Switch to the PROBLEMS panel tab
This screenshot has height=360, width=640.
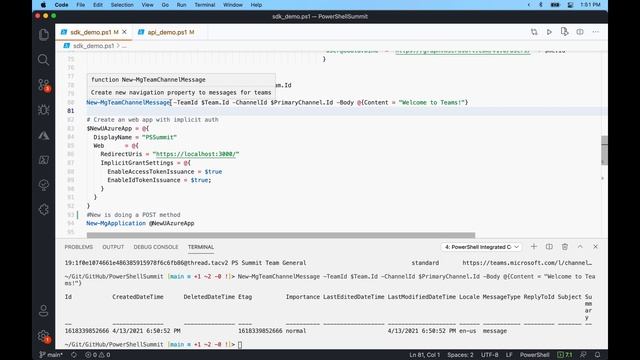(x=79, y=247)
